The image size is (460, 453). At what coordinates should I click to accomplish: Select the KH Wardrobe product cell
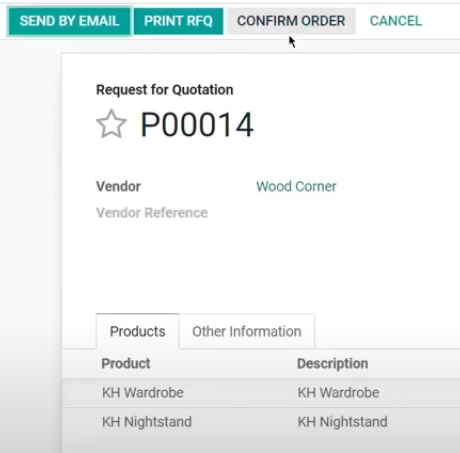pos(143,393)
